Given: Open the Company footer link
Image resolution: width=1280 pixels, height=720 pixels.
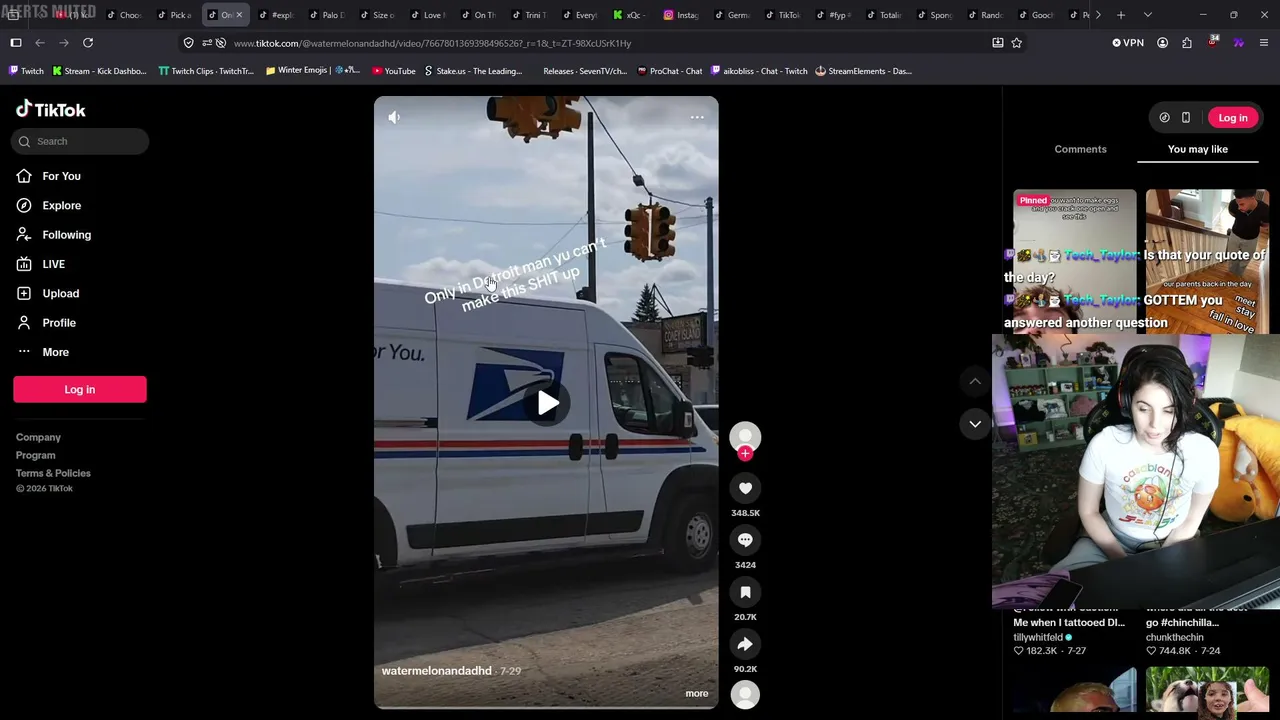Looking at the screenshot, I should click(38, 437).
